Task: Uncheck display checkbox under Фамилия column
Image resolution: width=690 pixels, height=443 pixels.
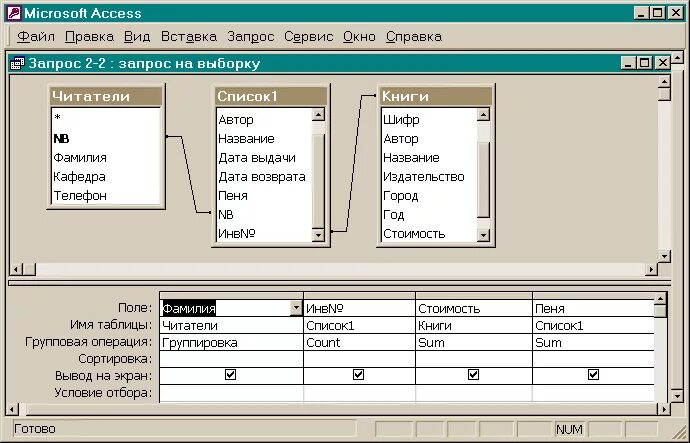Action: 230,375
